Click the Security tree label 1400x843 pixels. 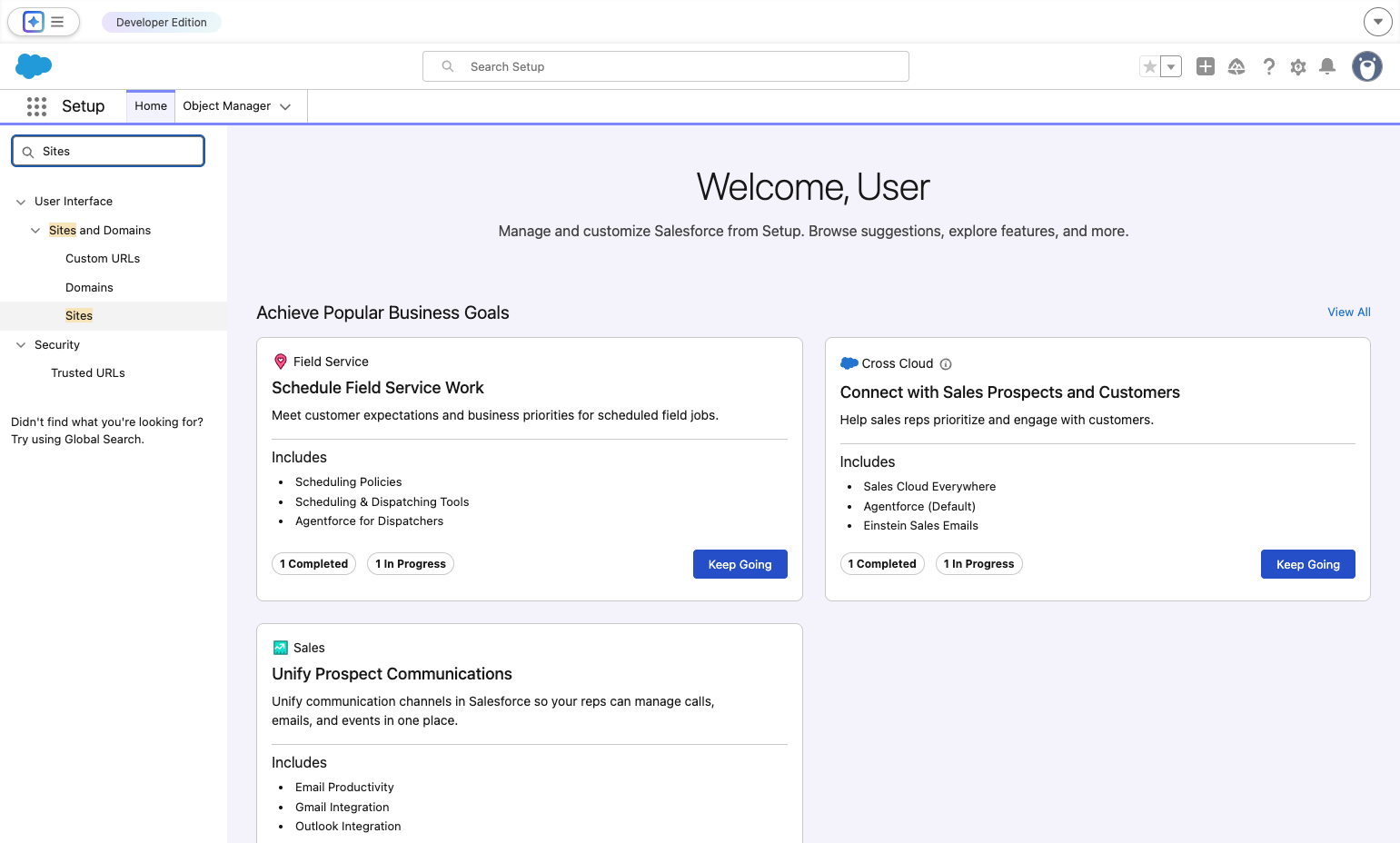click(x=57, y=345)
